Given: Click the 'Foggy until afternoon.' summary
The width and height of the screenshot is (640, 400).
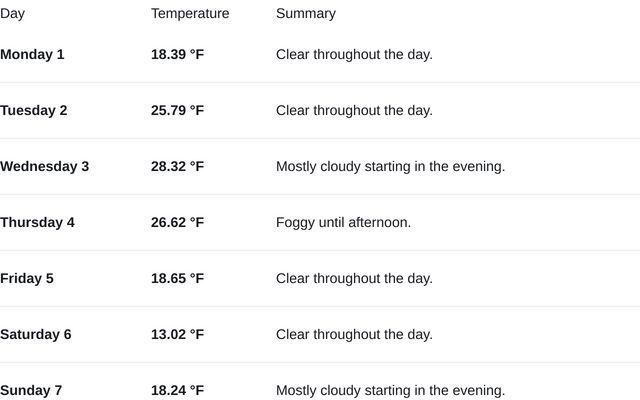Looking at the screenshot, I should tap(343, 222).
